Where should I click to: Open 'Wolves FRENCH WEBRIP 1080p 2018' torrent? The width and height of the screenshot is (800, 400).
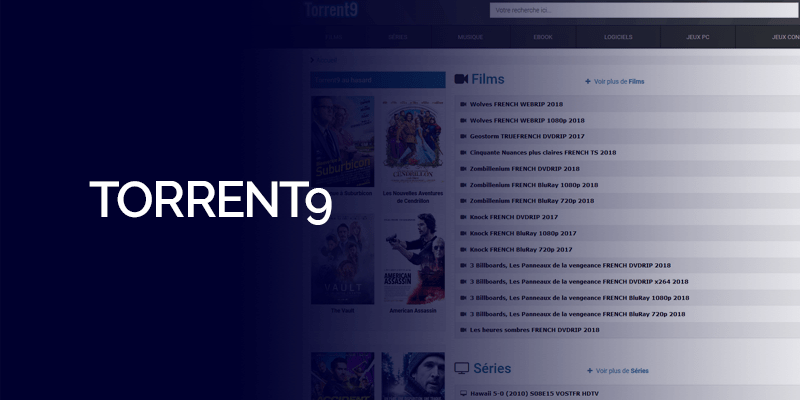pyautogui.click(x=527, y=120)
